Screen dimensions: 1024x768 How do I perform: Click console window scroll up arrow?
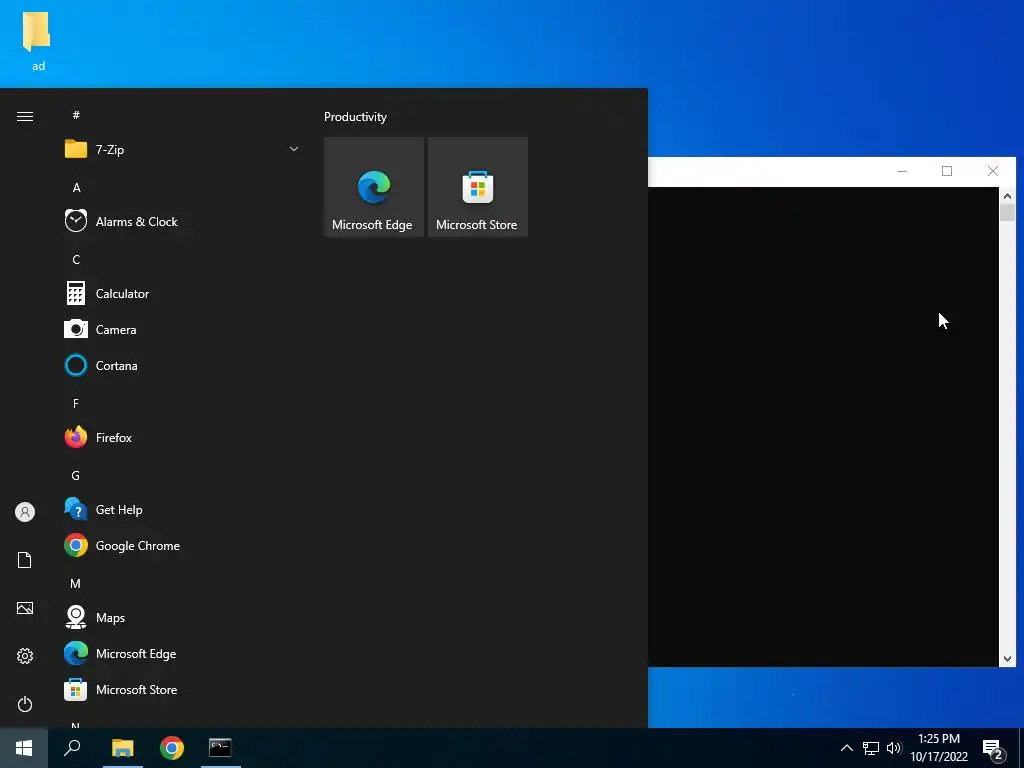coord(1007,196)
